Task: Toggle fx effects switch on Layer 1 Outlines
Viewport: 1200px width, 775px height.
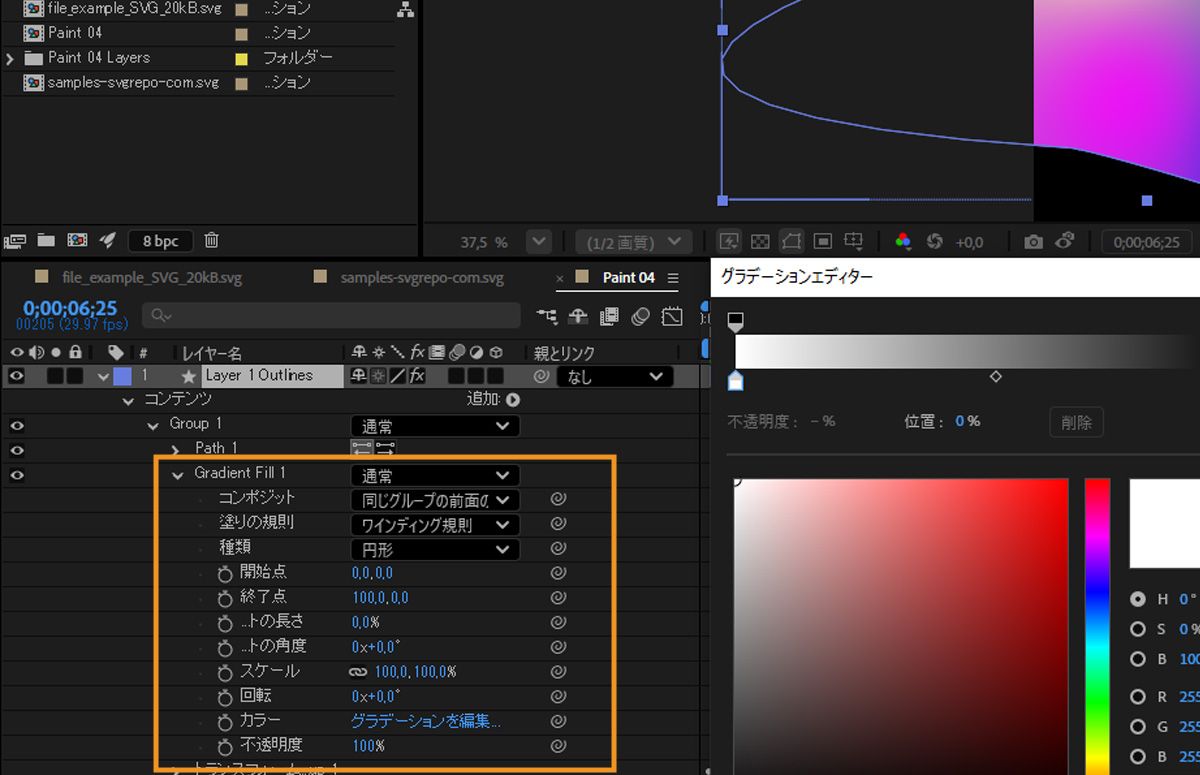Action: [417, 376]
